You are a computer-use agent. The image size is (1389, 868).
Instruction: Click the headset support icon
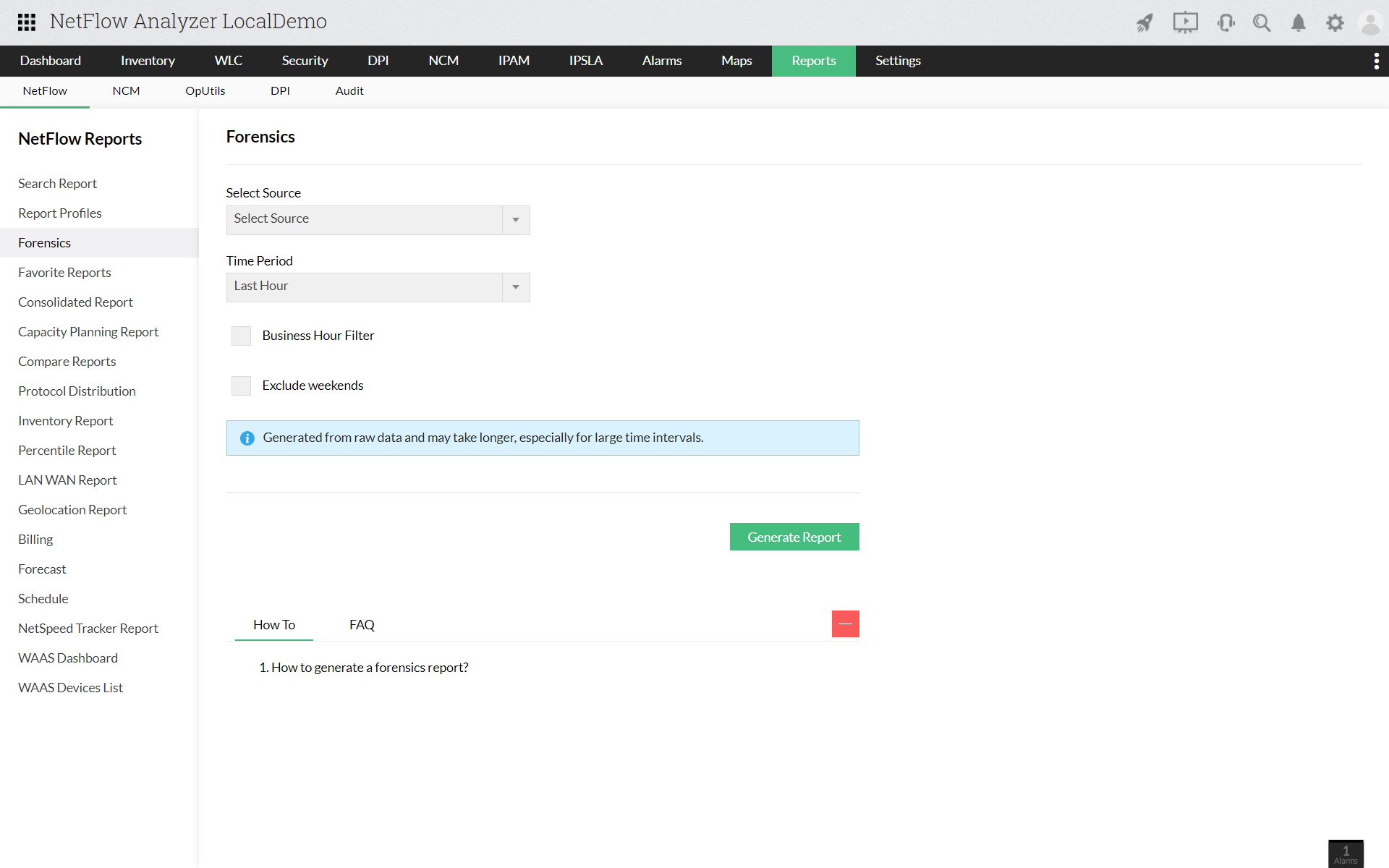click(x=1226, y=22)
